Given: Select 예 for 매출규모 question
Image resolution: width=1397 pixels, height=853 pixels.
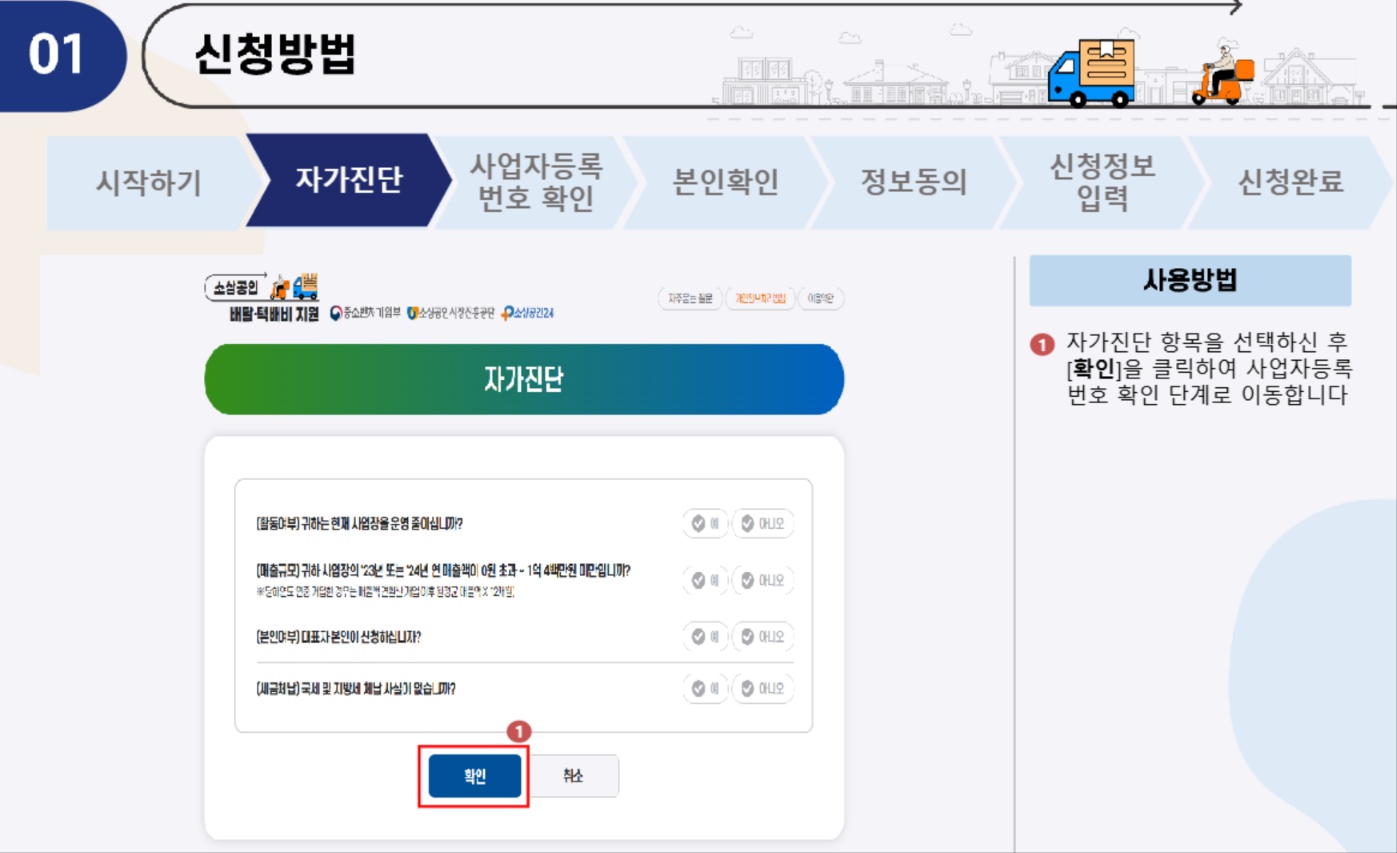Looking at the screenshot, I should coord(706,580).
